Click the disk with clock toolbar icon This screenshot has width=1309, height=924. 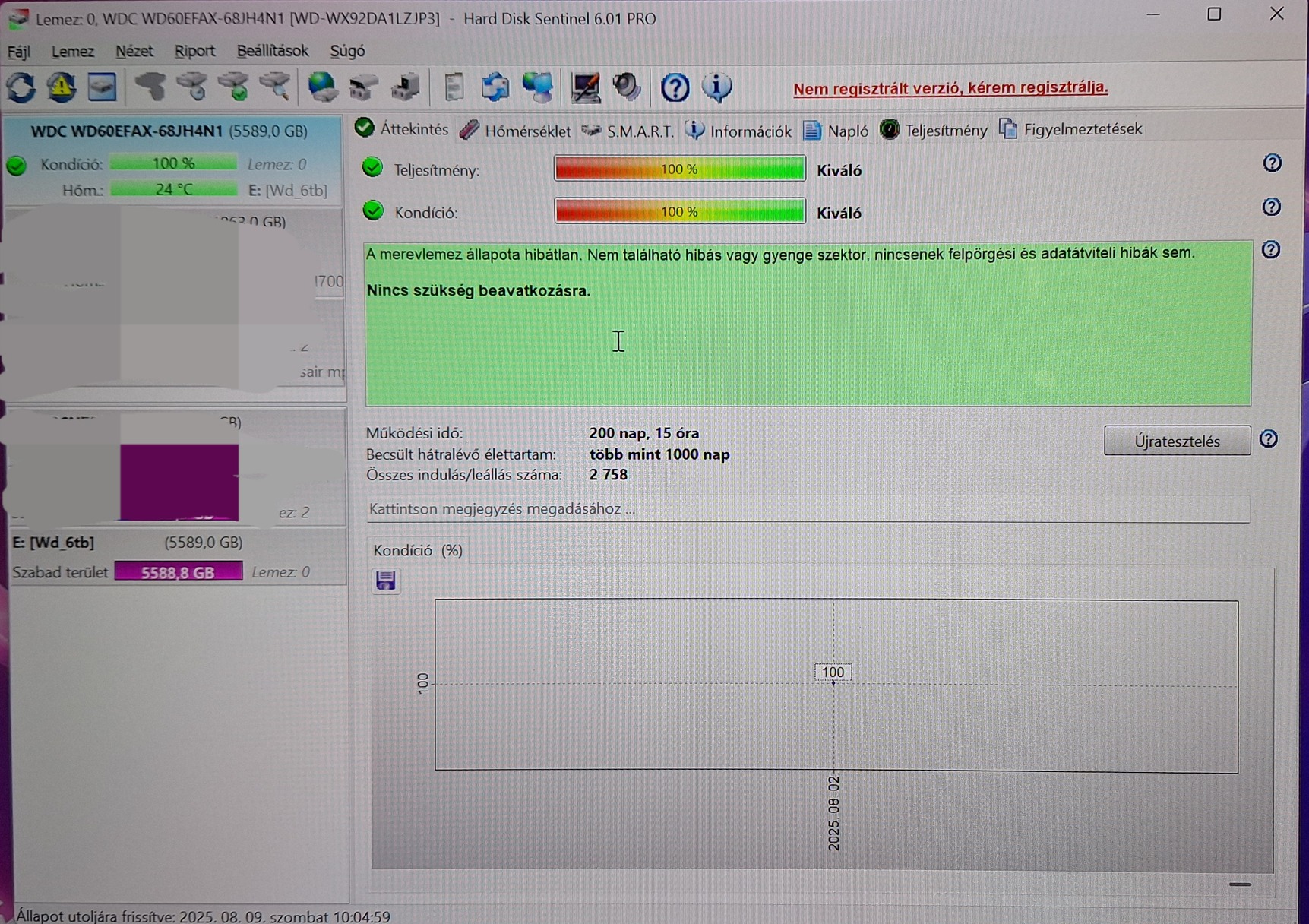pyautogui.click(x=192, y=87)
